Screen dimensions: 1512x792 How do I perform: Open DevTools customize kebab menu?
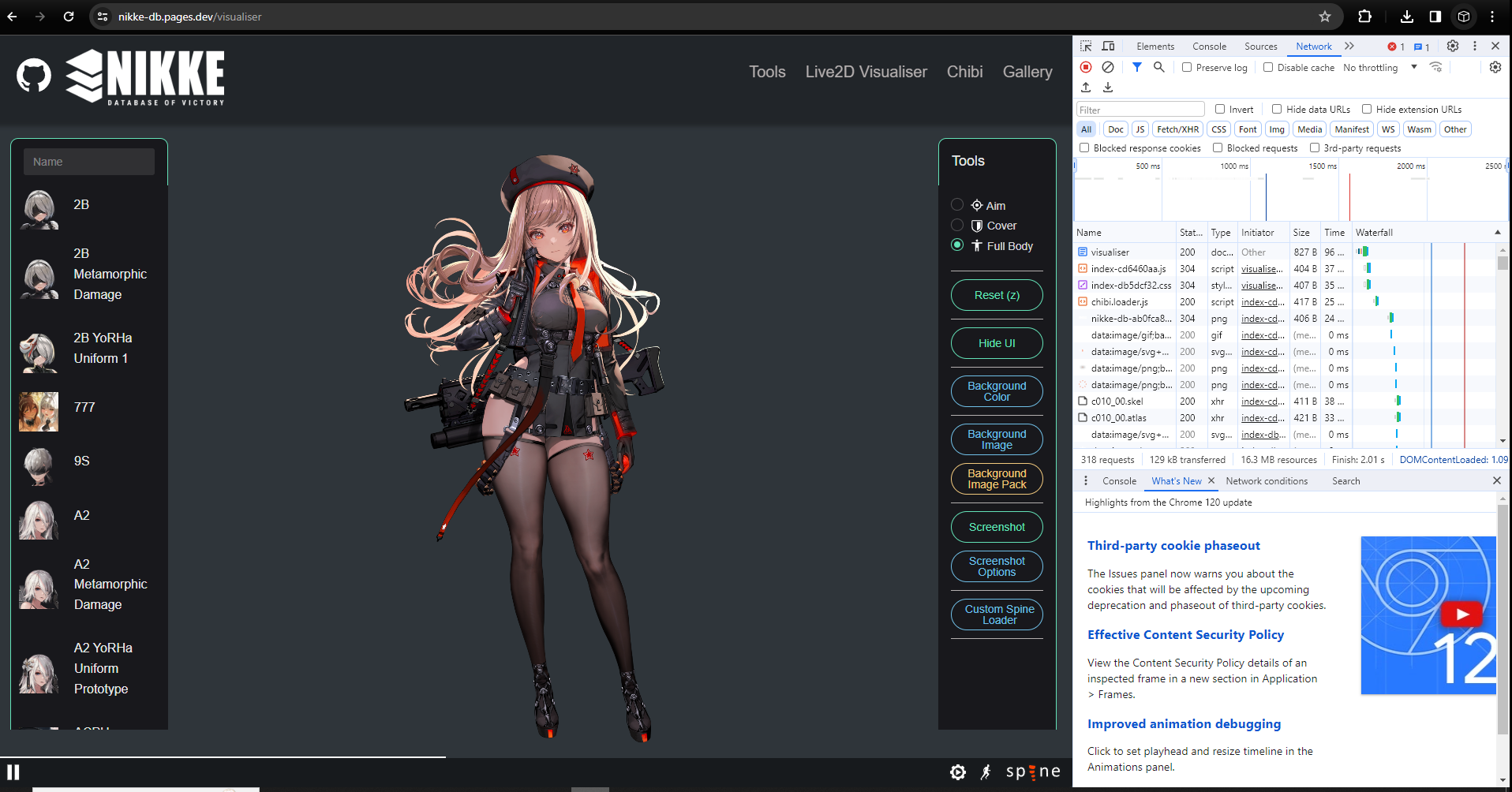pyautogui.click(x=1474, y=46)
